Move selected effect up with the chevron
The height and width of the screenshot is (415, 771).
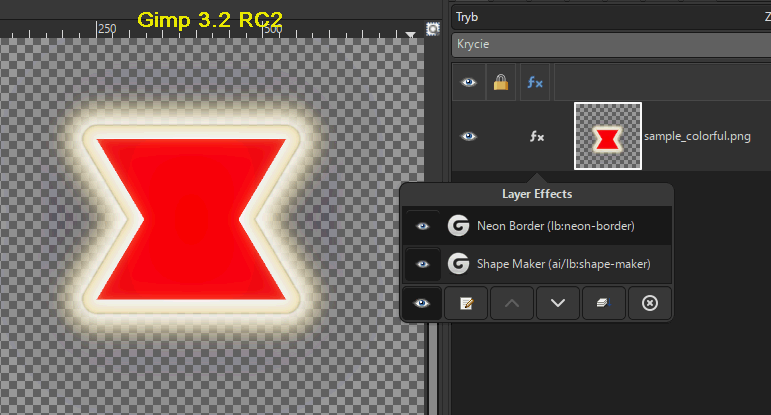(x=511, y=303)
